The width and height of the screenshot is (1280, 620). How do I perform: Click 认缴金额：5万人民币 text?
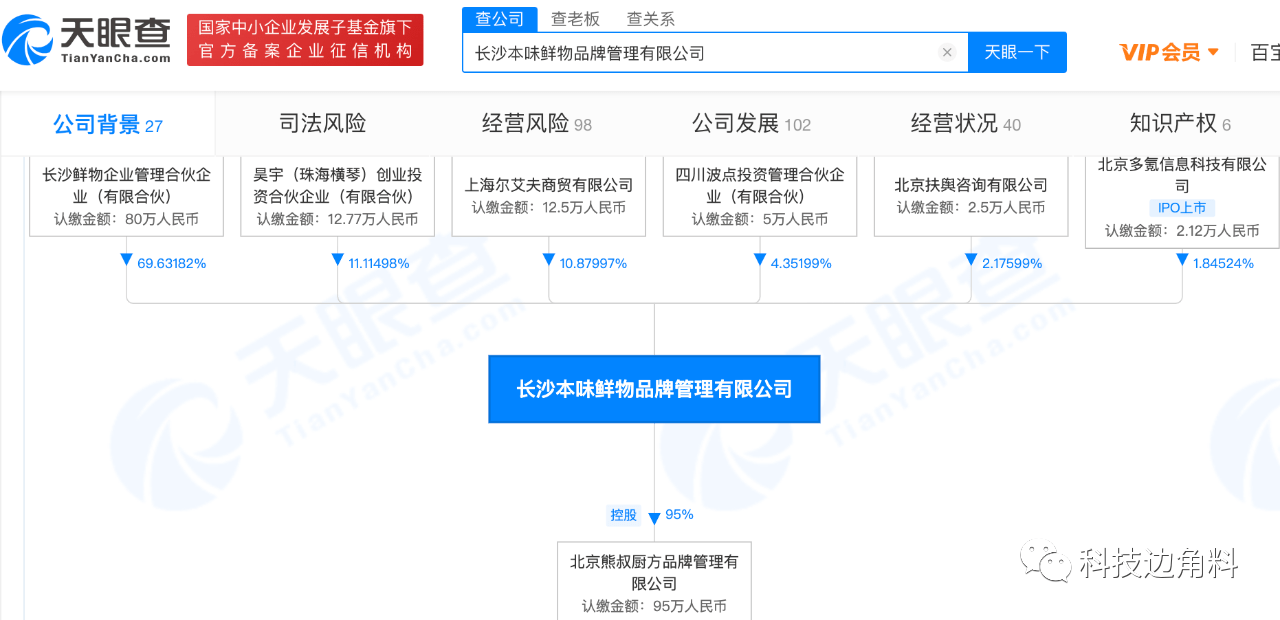pyautogui.click(x=760, y=219)
